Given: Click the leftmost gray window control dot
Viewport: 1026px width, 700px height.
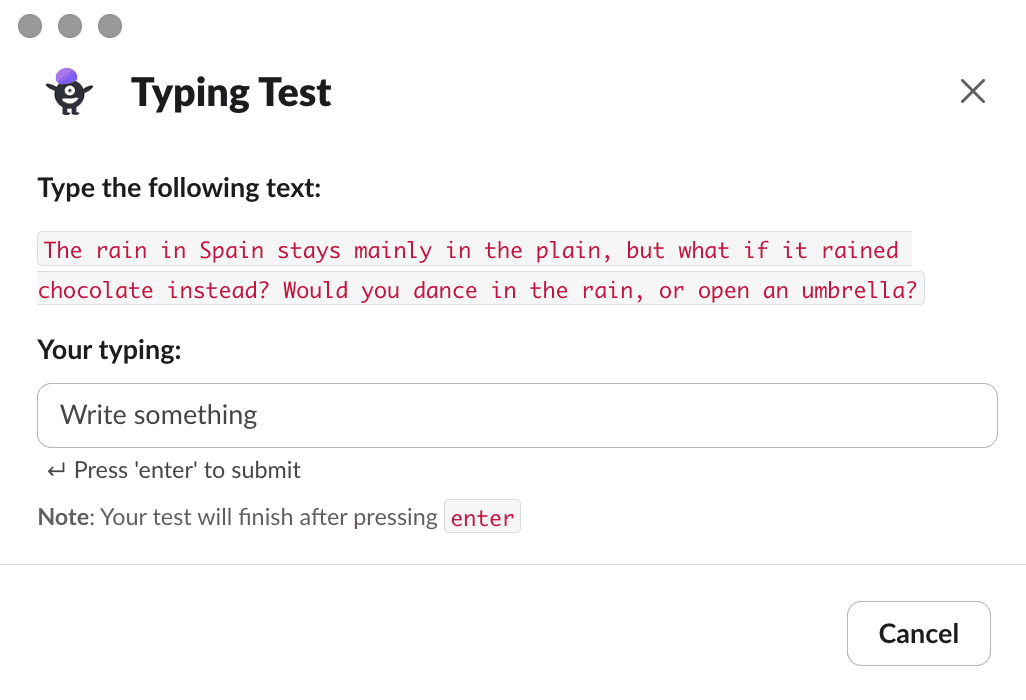Looking at the screenshot, I should (30, 26).
